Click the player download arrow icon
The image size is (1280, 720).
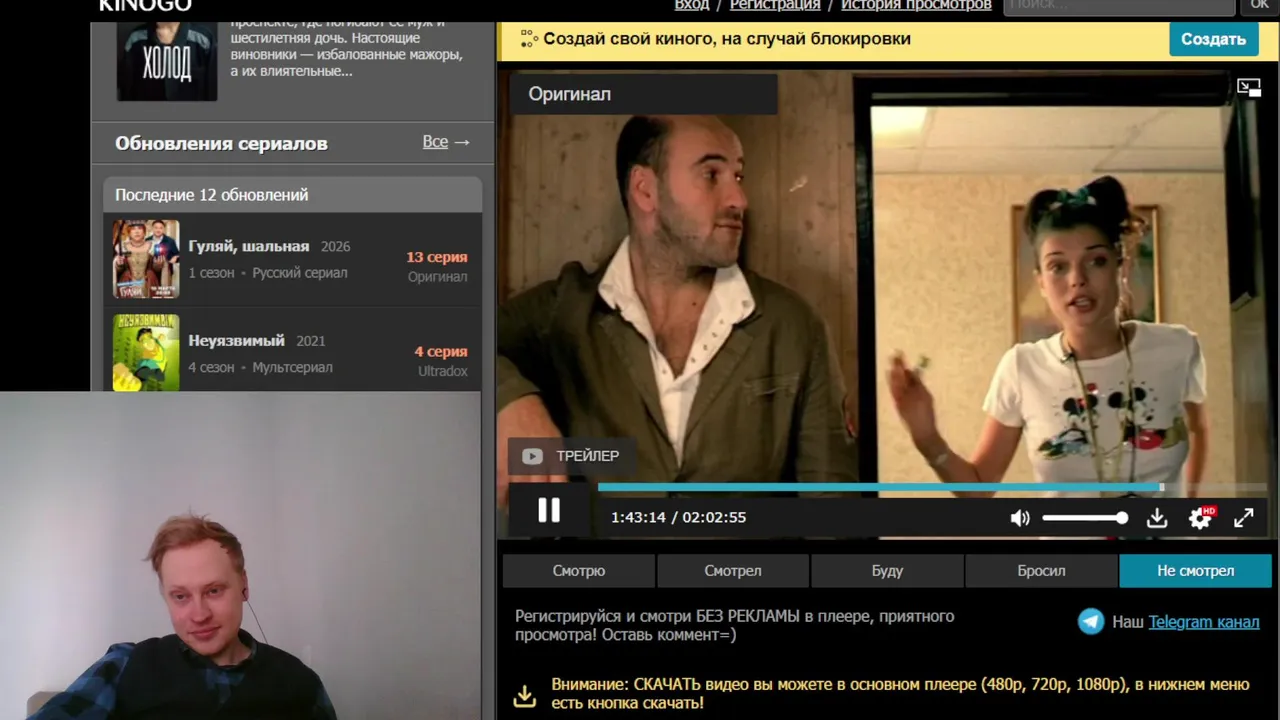(x=1157, y=518)
